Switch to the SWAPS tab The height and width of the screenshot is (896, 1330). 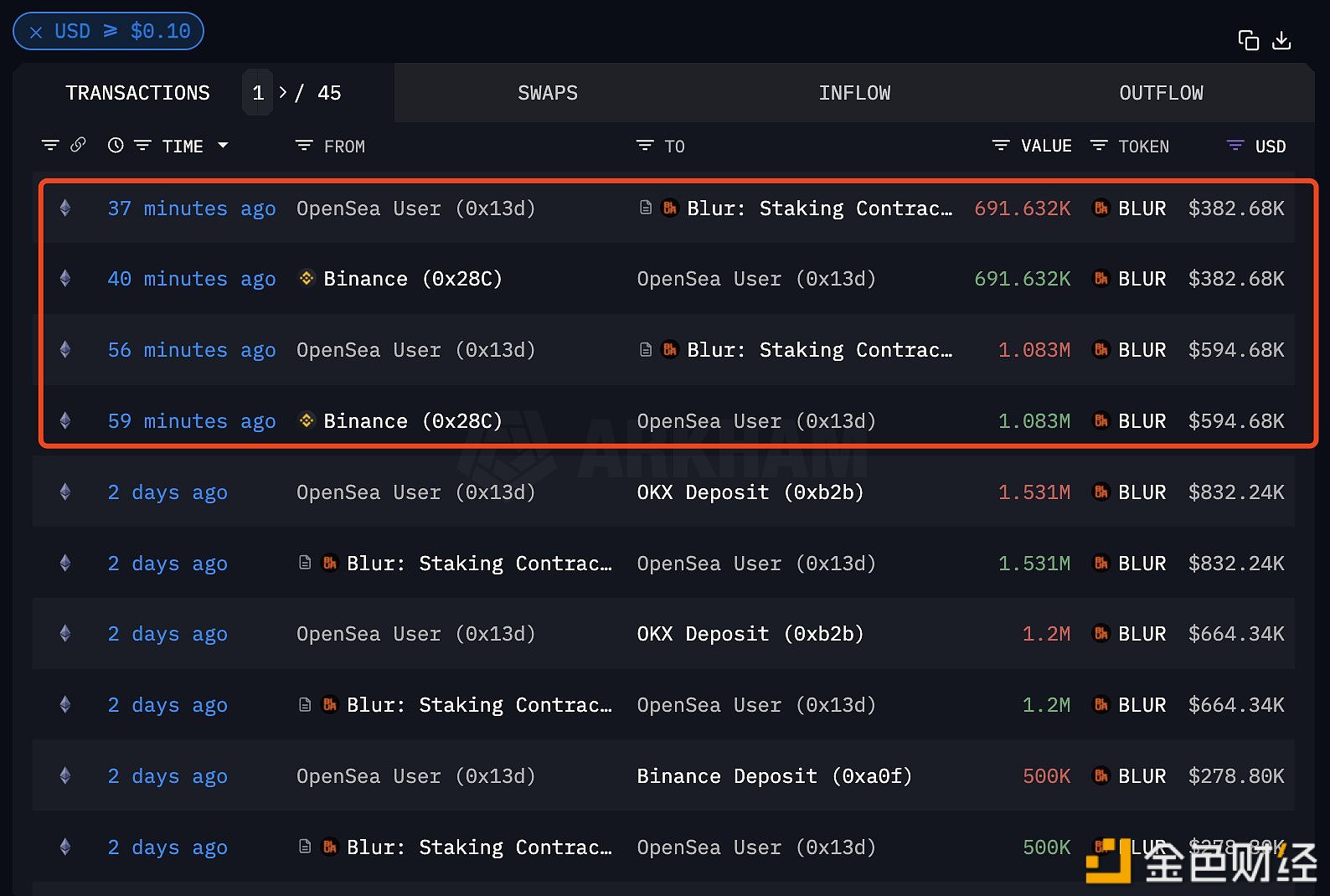pos(547,93)
